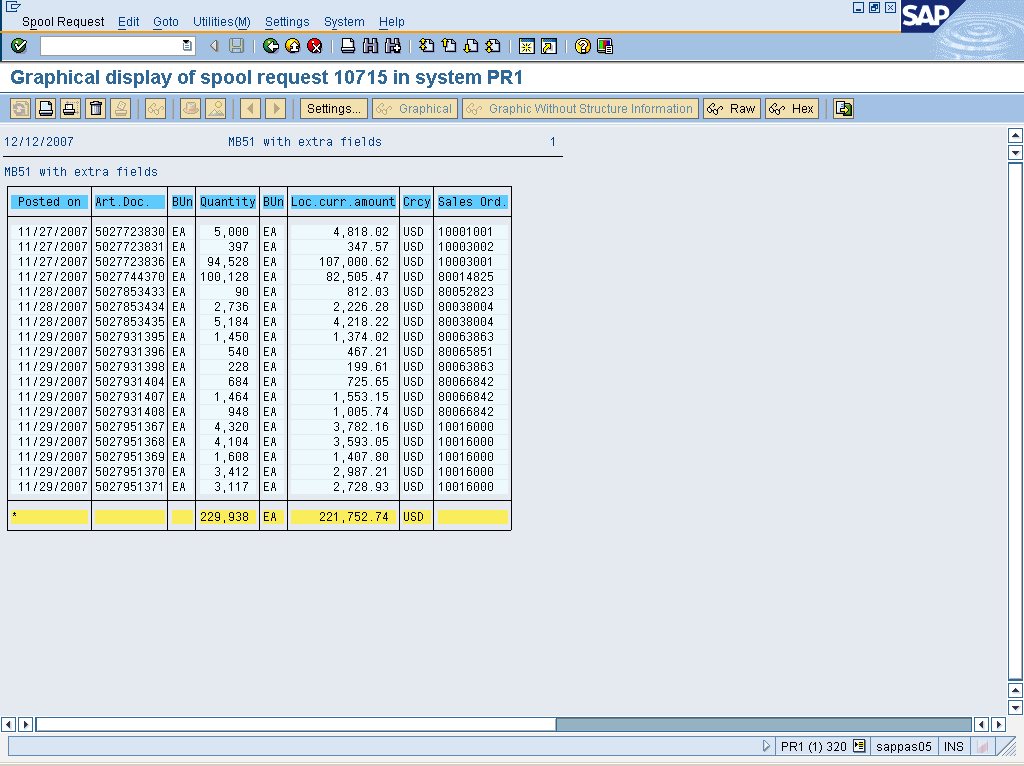
Task: Open the Settings menu in the menu bar
Action: tap(287, 22)
